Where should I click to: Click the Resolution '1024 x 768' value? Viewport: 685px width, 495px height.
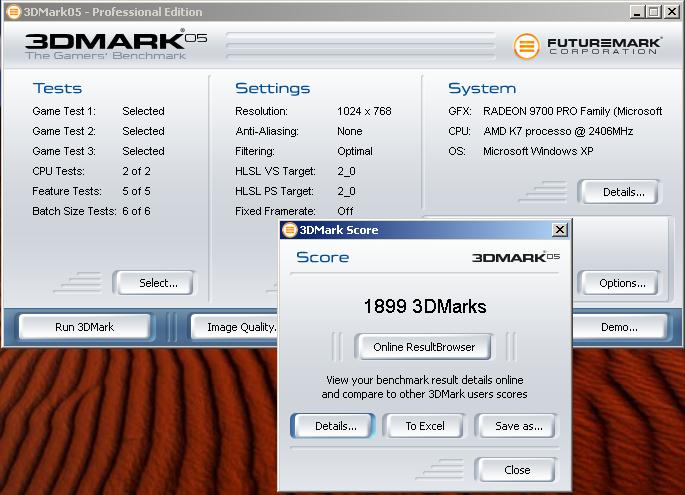364,111
